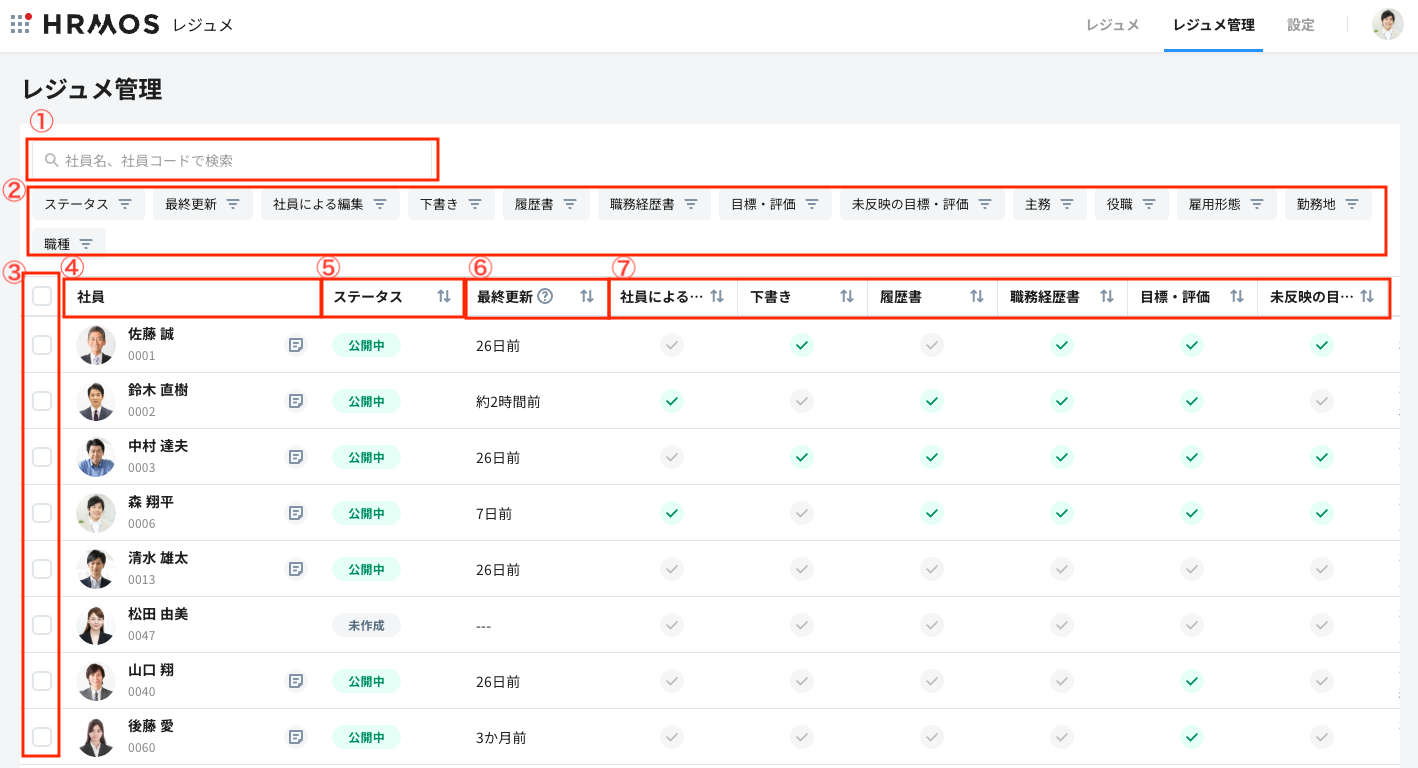Viewport: 1418px width, 768px height.
Task: Sort the 履歴書 column using its arrows
Action: 977,297
